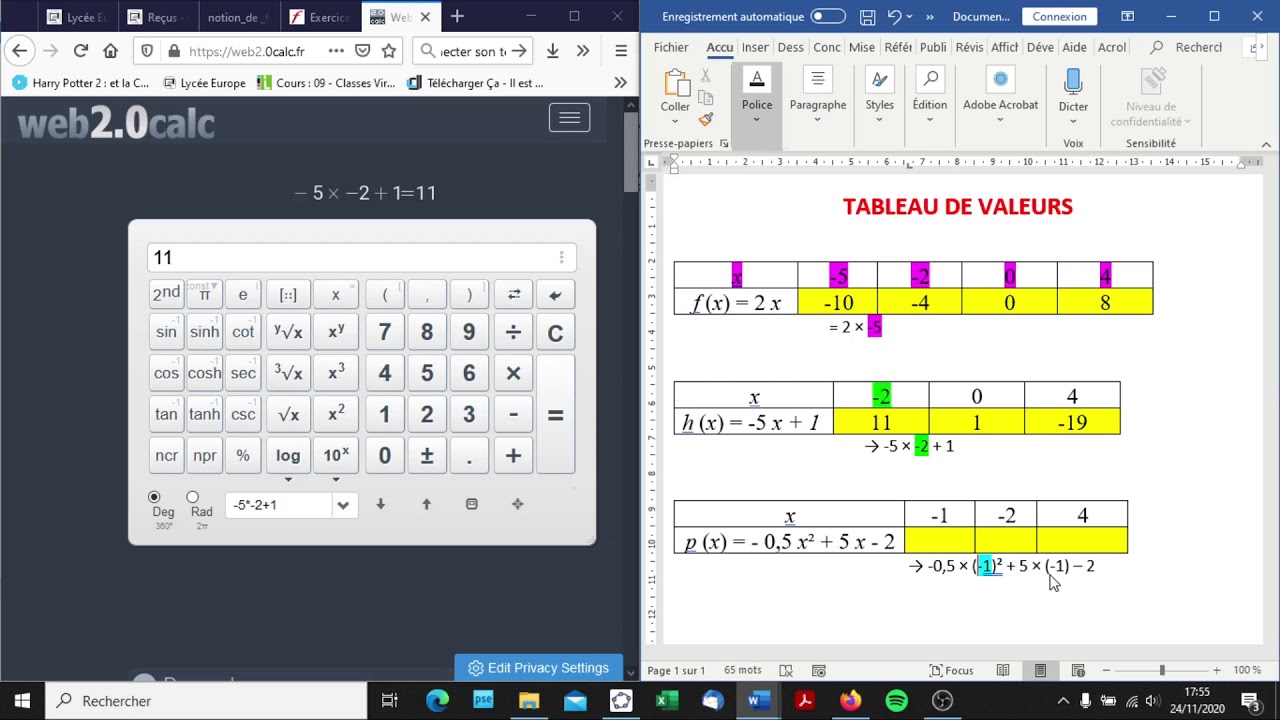1280x720 pixels.
Task: Click the calculator equals key
Action: [555, 414]
